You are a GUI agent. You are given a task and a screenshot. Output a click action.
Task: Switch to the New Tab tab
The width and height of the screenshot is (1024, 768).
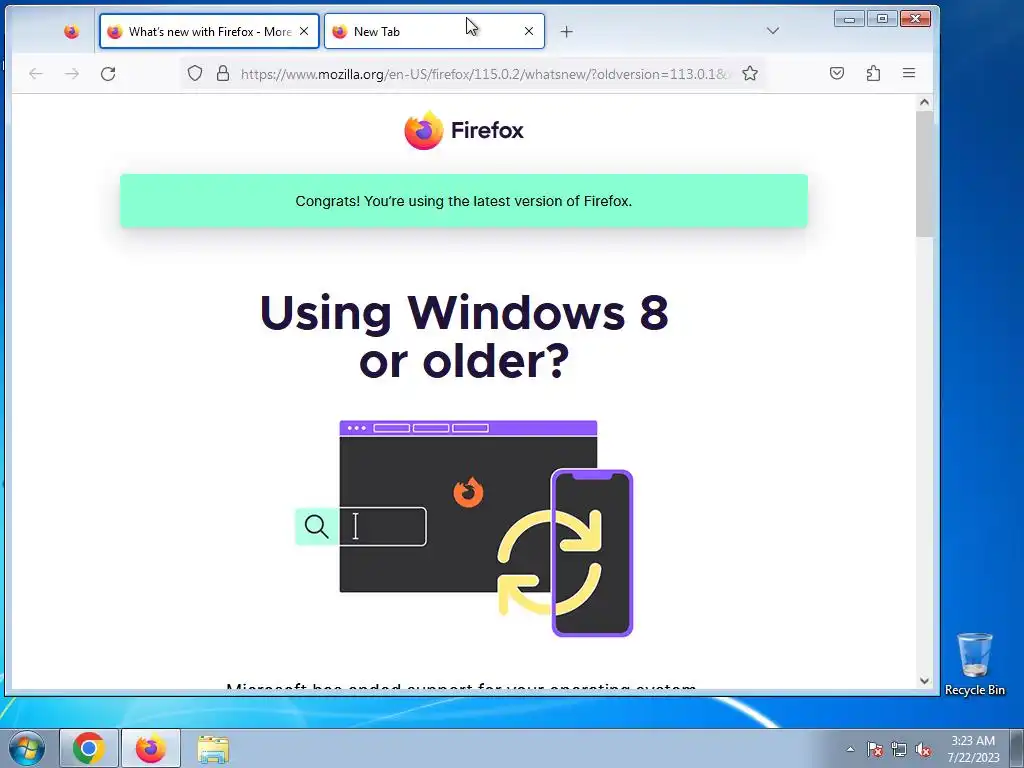pyautogui.click(x=434, y=31)
